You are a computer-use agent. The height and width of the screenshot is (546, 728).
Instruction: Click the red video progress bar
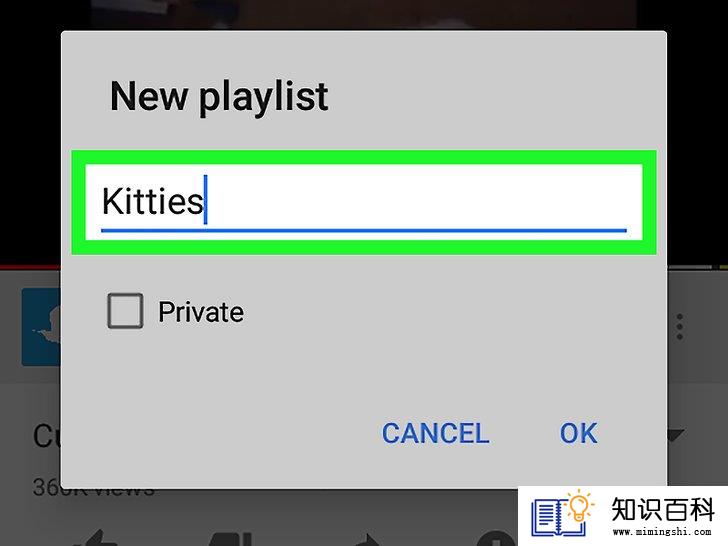coord(30,267)
